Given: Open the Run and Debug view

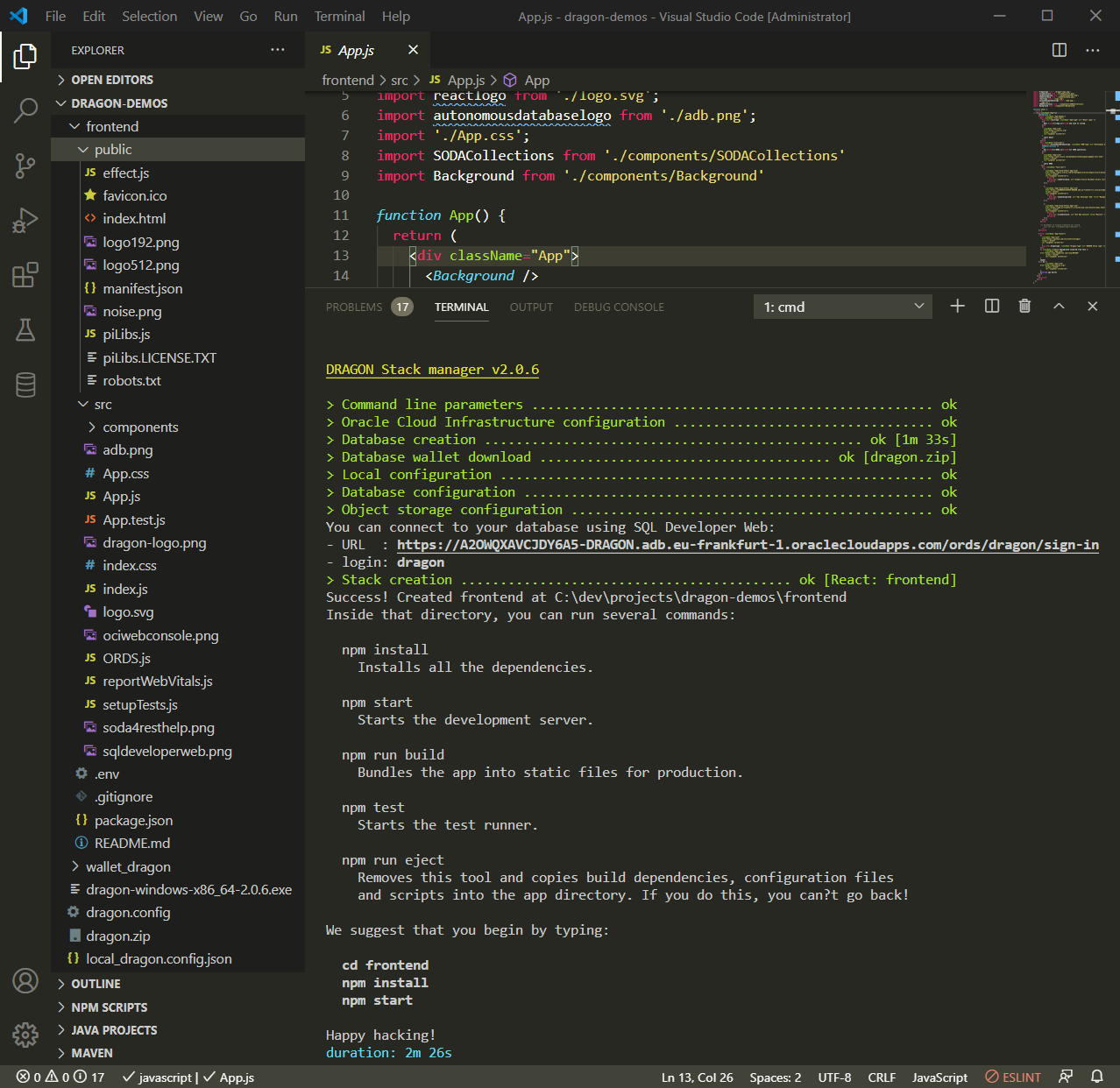Looking at the screenshot, I should coord(25,220).
